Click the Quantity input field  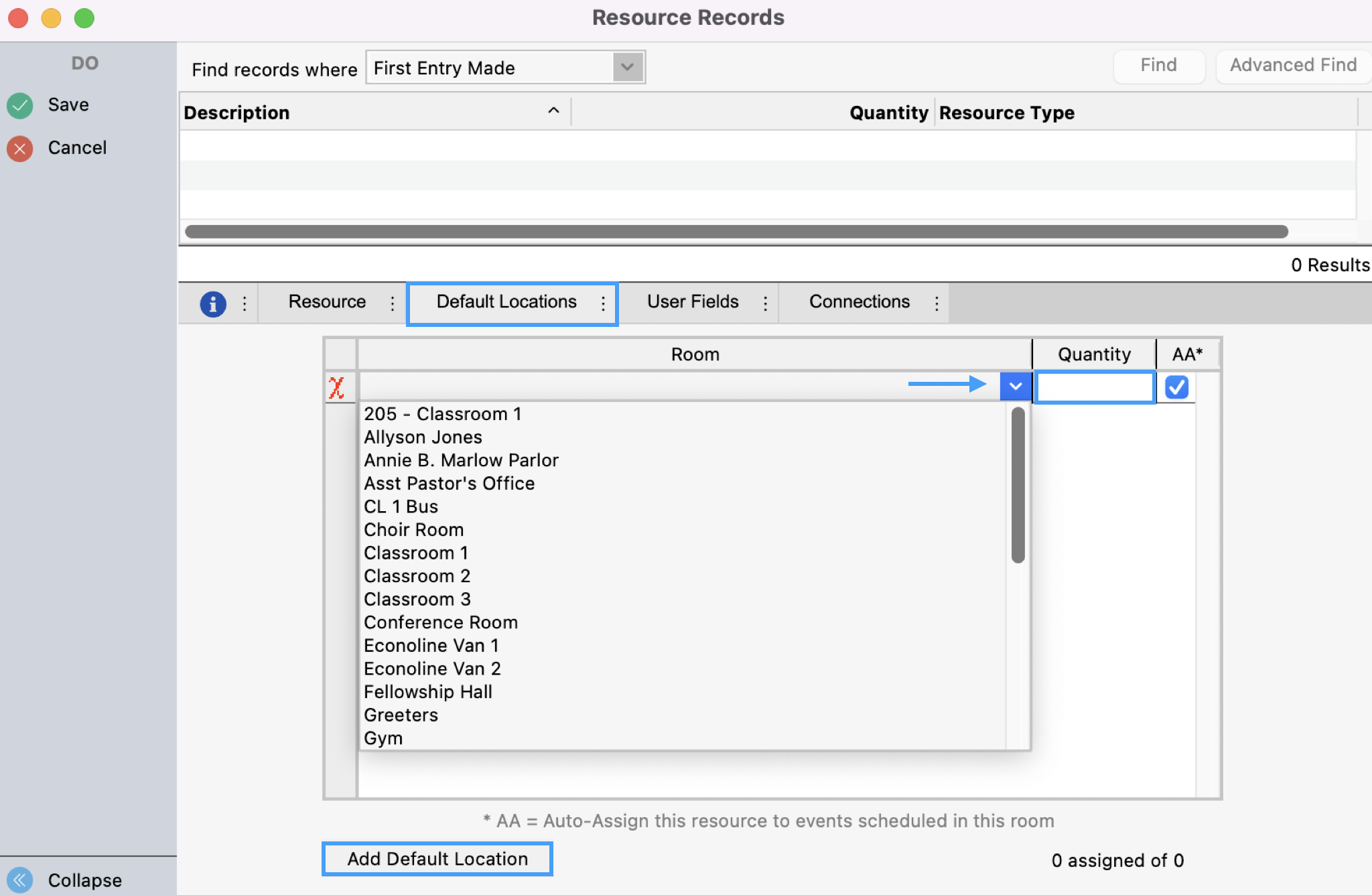tap(1095, 387)
